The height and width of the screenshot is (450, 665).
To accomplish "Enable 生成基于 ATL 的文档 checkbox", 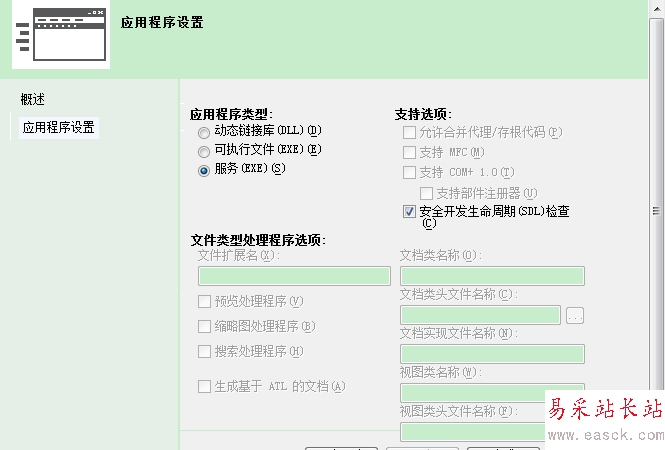I will (x=205, y=387).
